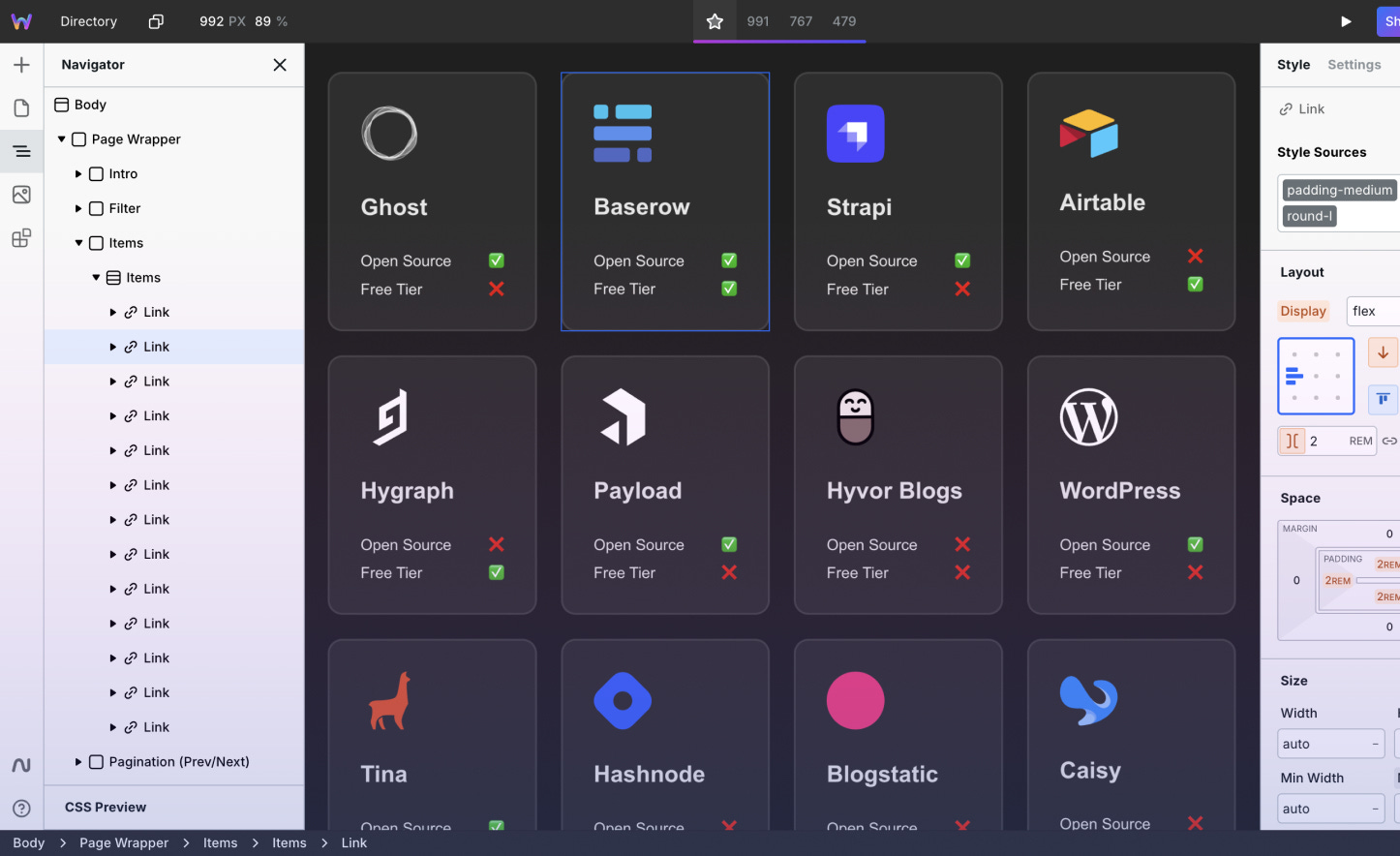Open the Components panel icon
1400x856 pixels.
point(21,238)
